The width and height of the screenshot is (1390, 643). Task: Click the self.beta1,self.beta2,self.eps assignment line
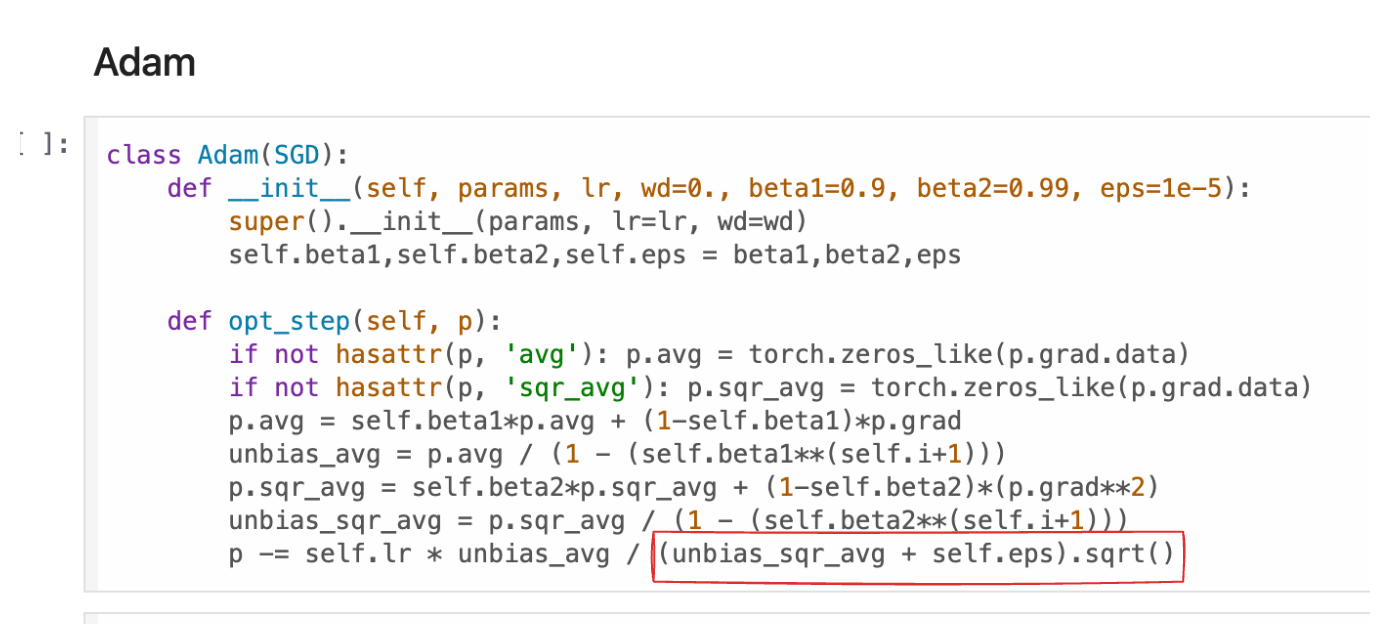click(x=594, y=254)
